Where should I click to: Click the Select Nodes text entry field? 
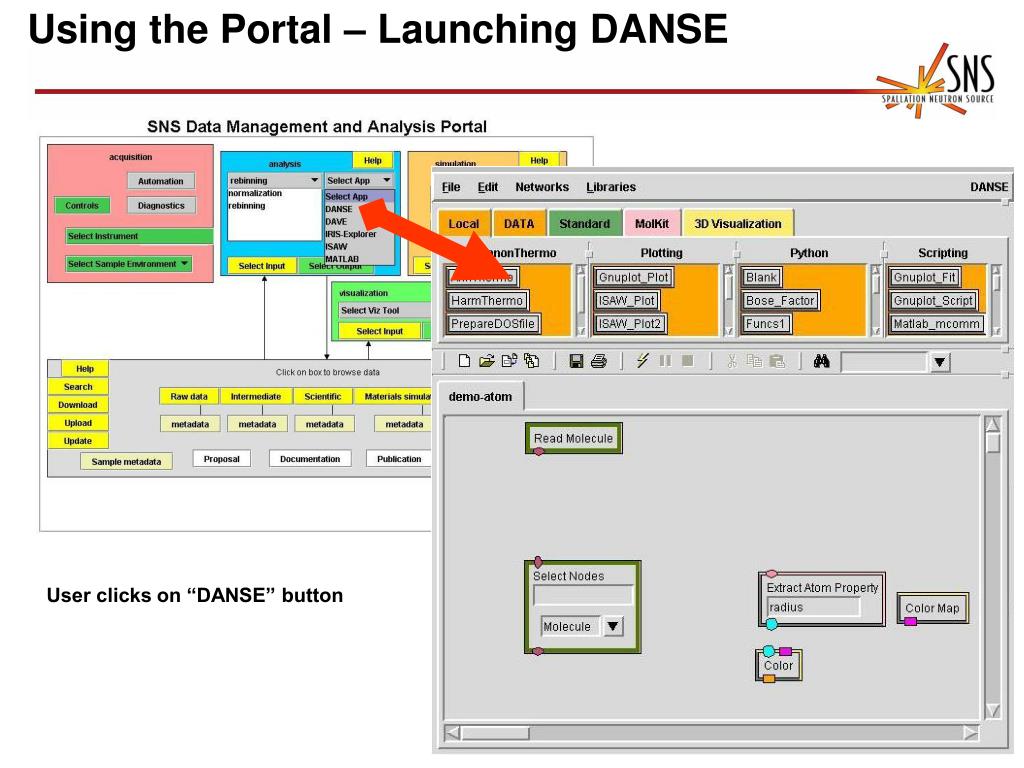click(583, 595)
